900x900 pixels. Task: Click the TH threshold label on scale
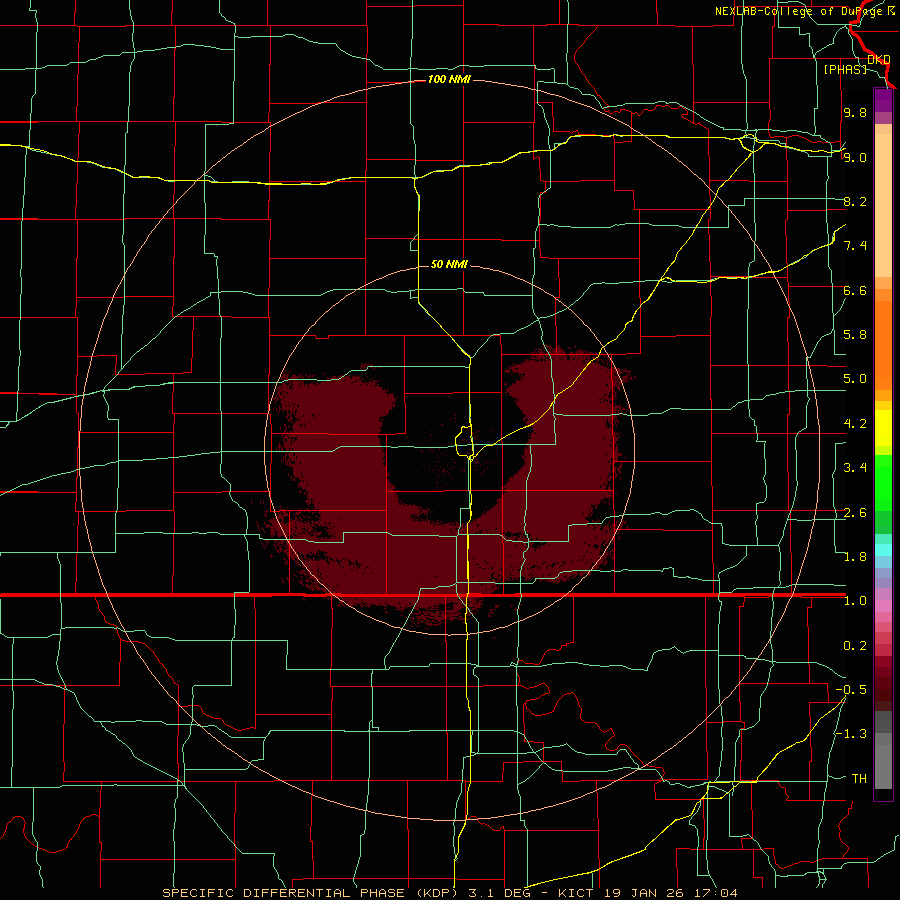859,779
